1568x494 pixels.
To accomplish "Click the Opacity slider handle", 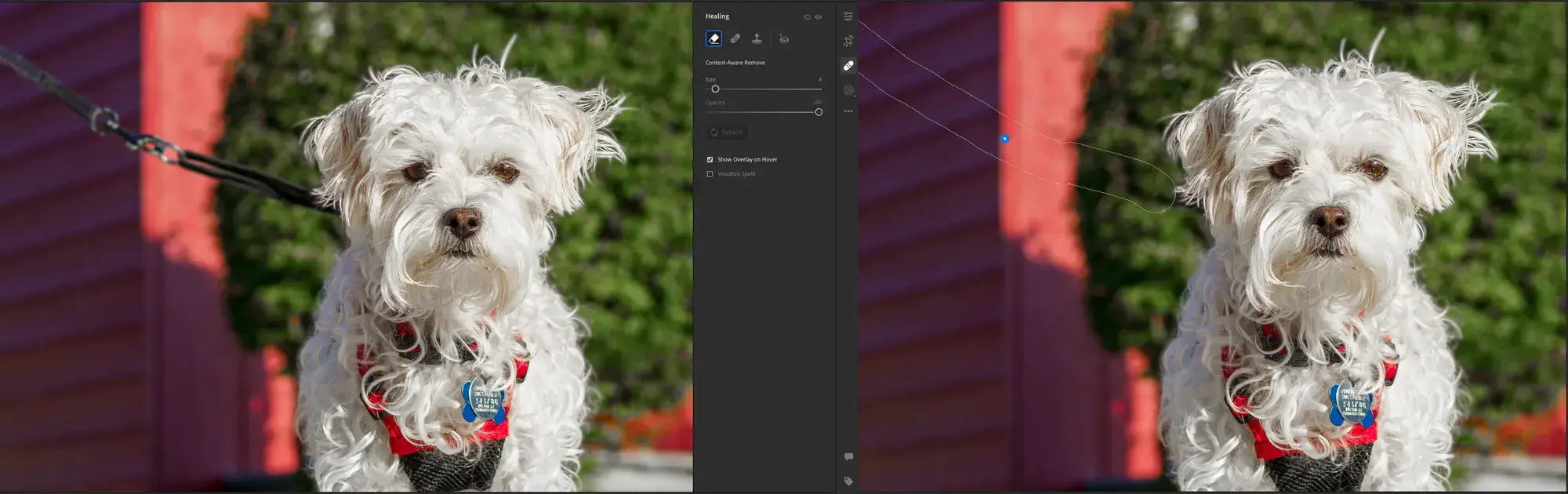I will [x=818, y=112].
